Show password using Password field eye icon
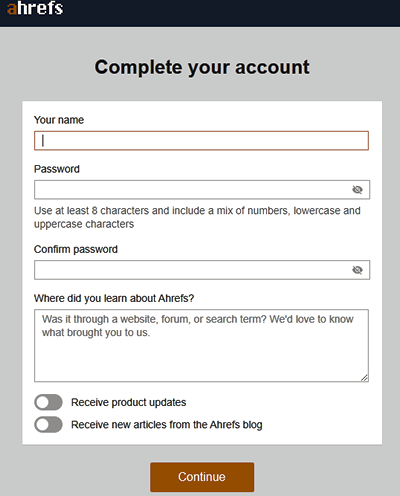The width and height of the screenshot is (400, 496). pos(357,190)
